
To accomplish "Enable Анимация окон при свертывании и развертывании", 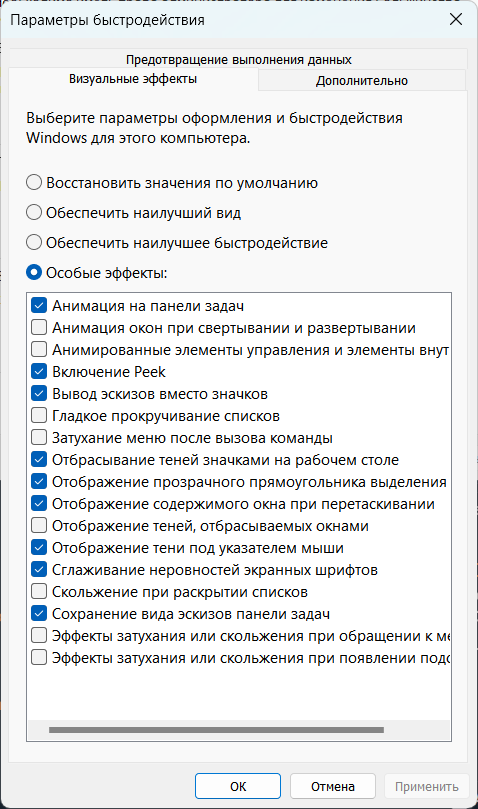I will [x=39, y=328].
